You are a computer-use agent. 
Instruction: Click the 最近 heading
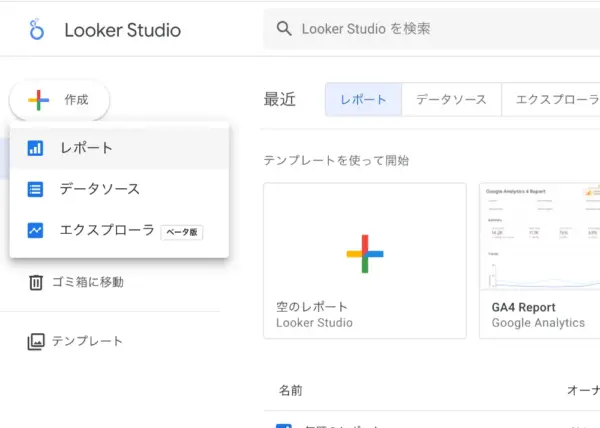coord(279,99)
